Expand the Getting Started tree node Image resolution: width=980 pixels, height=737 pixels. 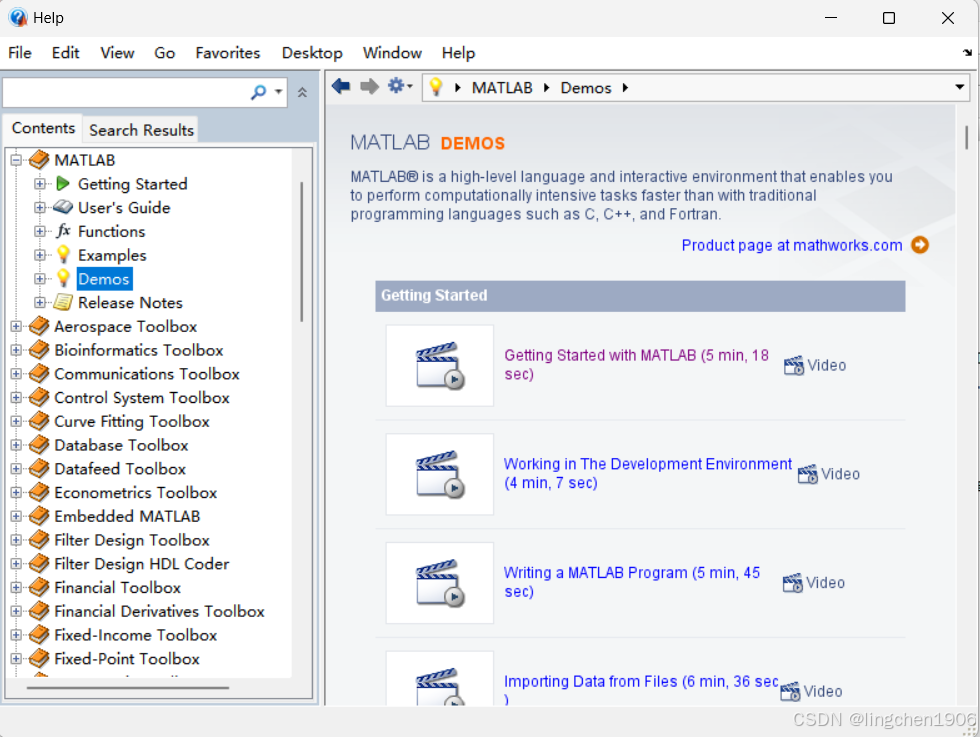39,184
